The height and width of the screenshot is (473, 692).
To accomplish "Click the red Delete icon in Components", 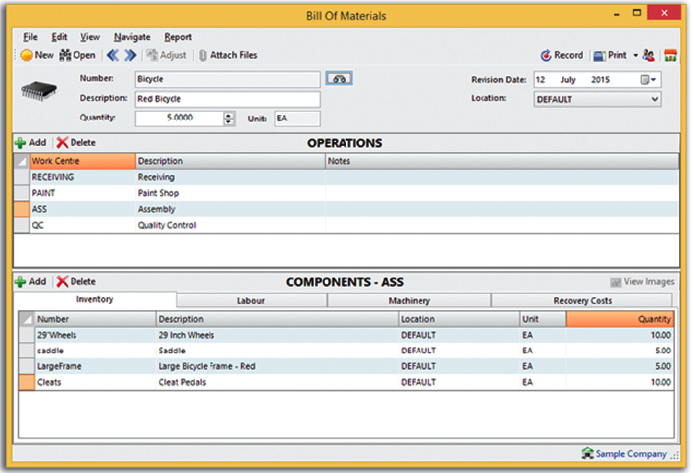I will [x=62, y=282].
